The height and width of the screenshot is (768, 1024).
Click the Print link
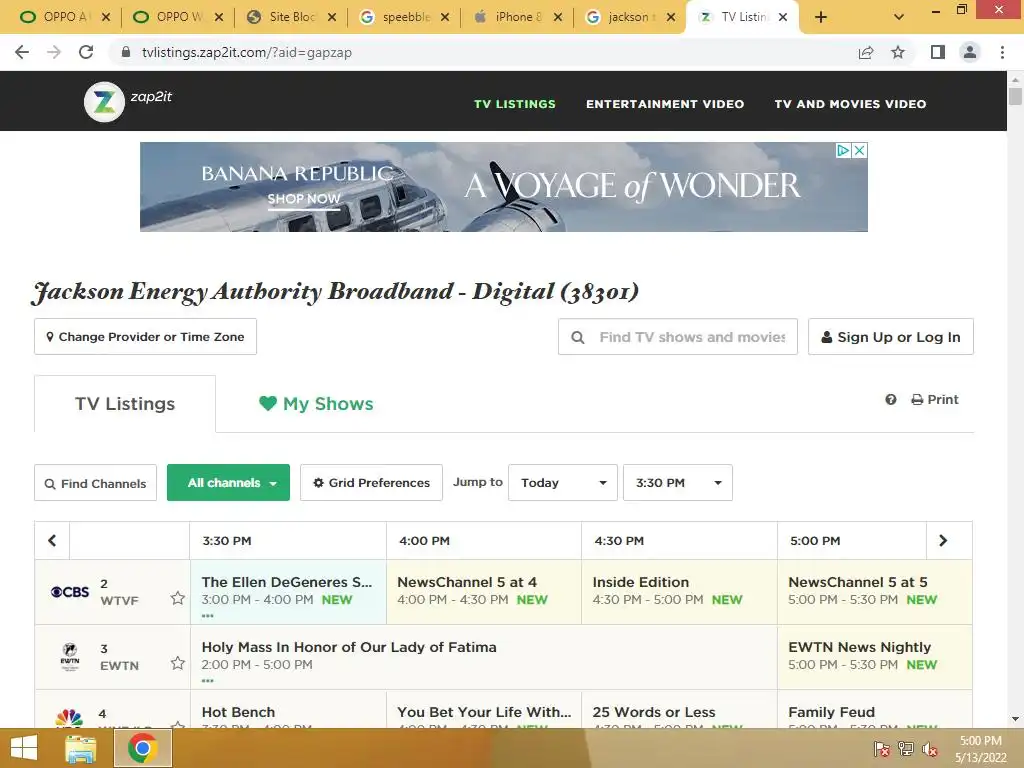[x=935, y=399]
